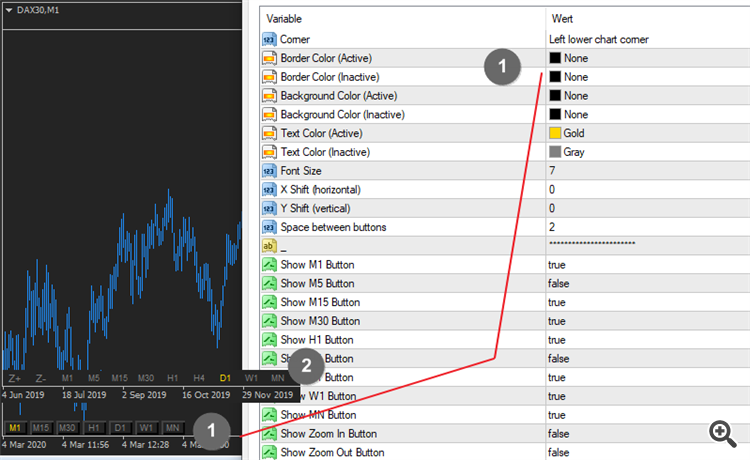Select the 'Space between buttons' label
The image size is (750, 460).
click(333, 227)
